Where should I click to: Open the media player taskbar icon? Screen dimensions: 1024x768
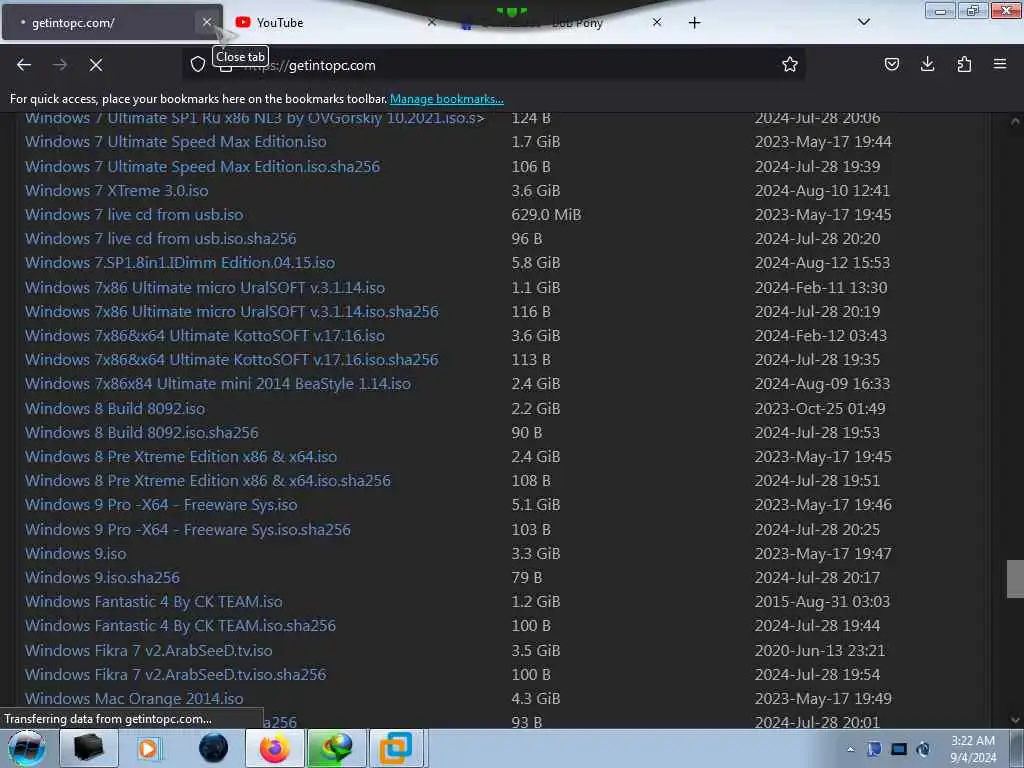148,748
